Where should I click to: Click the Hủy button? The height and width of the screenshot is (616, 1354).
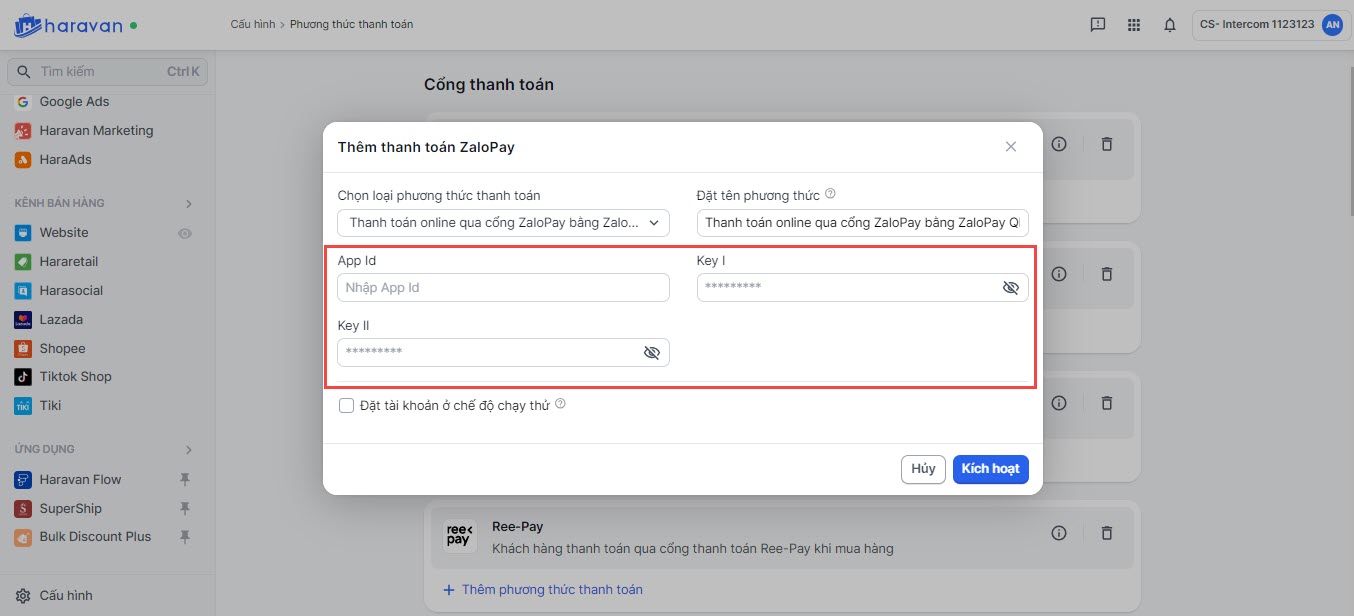[x=922, y=469]
